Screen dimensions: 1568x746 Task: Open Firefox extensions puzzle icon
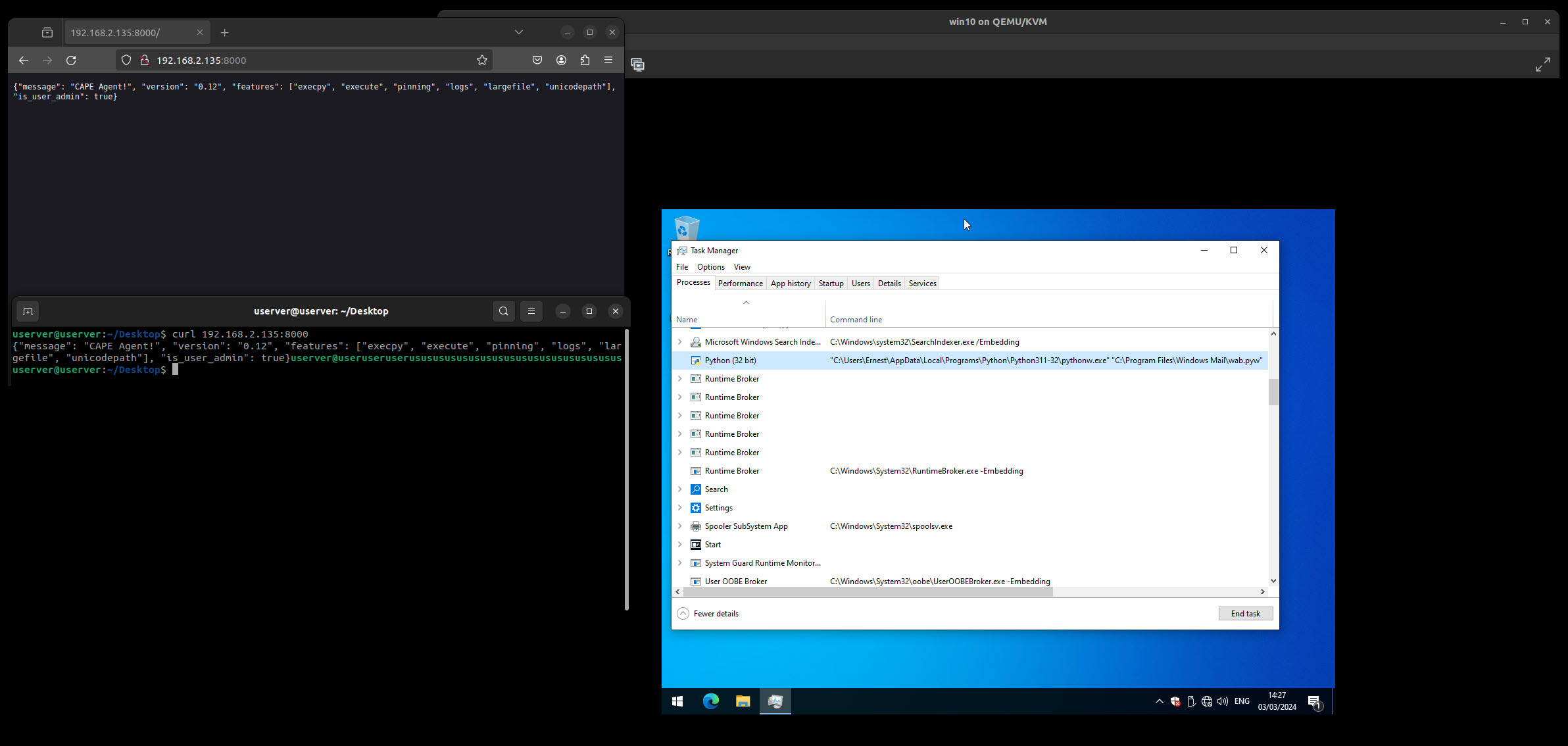coord(585,60)
